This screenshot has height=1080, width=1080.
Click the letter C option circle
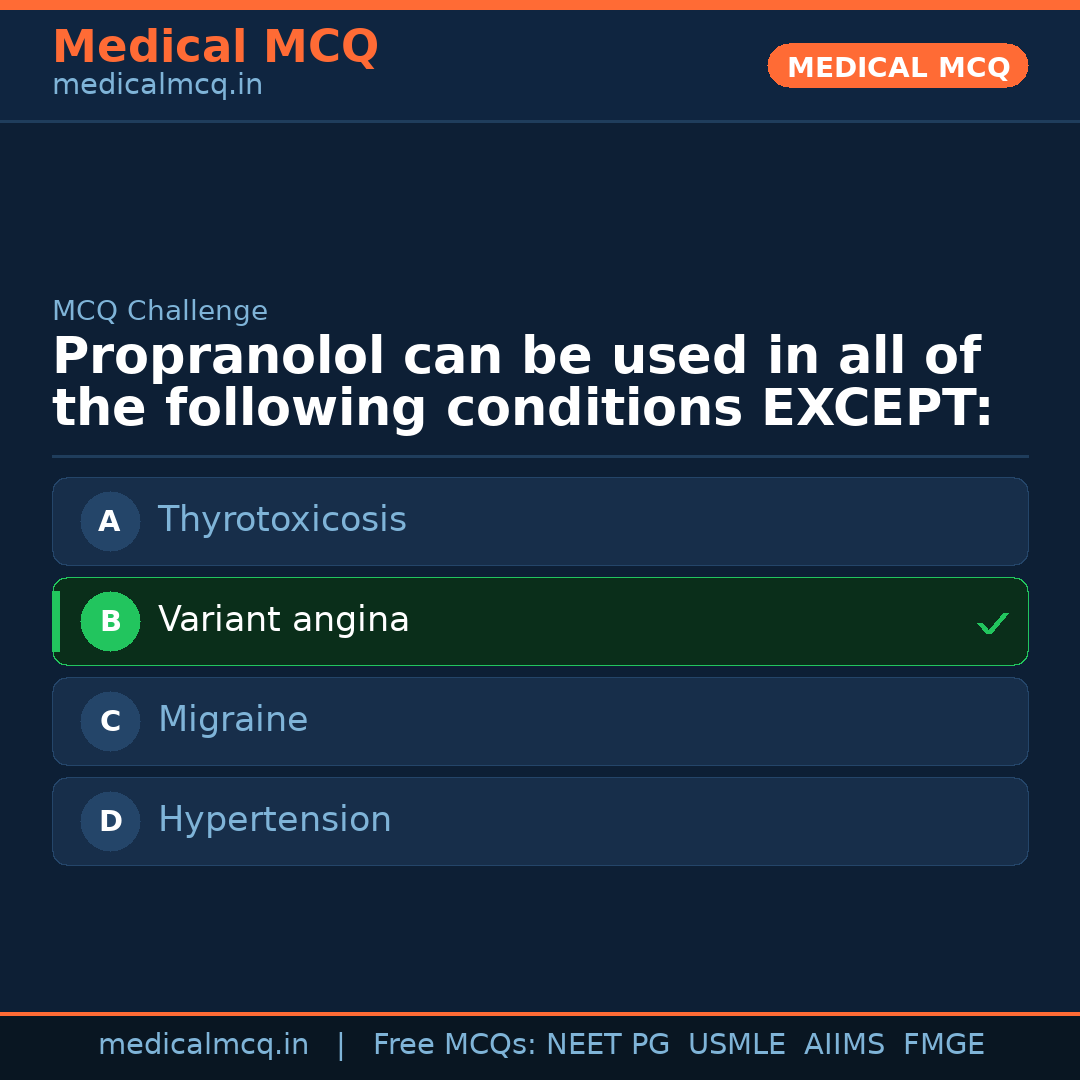coord(110,721)
